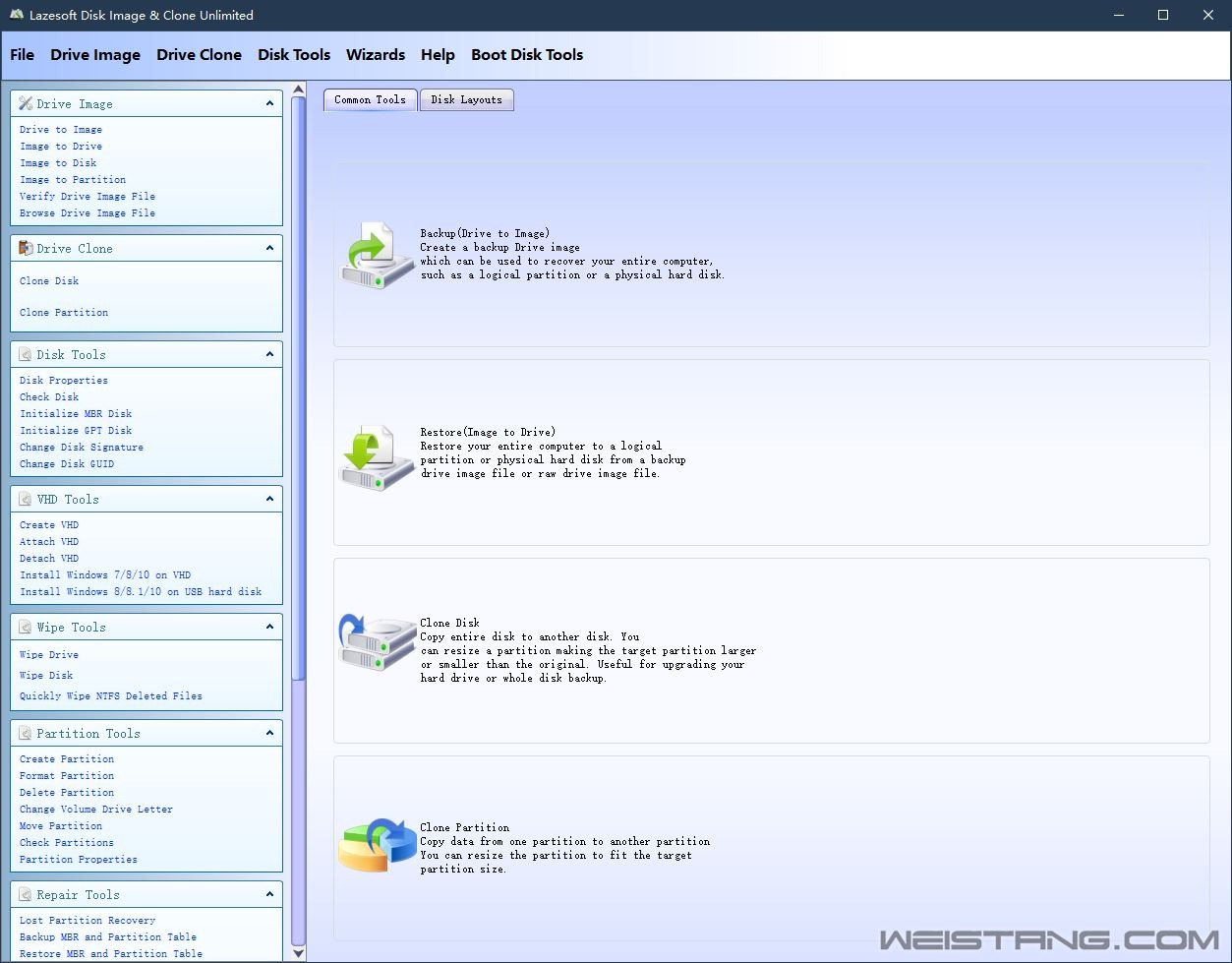Select Initialize MBR Disk
The image size is (1232, 963).
tap(76, 414)
